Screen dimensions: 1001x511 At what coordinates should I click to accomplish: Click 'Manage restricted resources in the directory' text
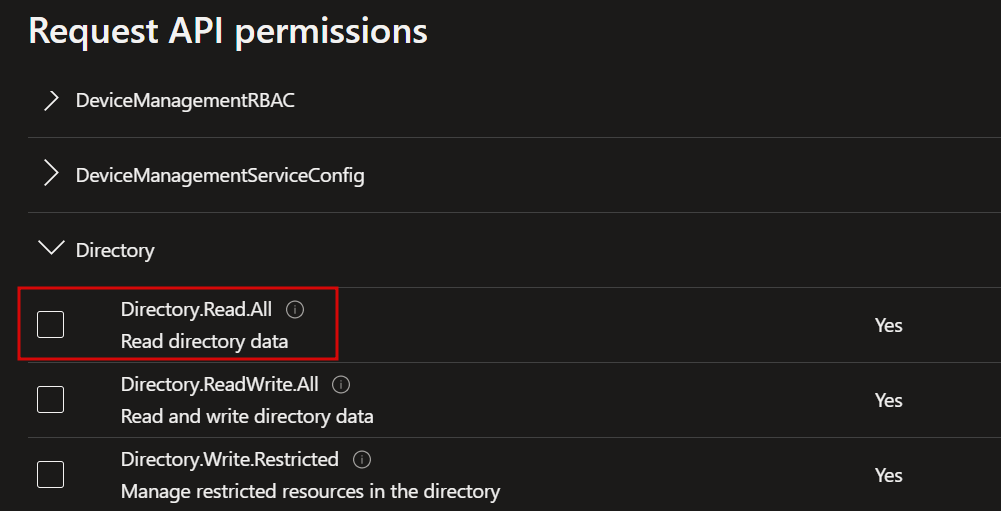pos(310,491)
